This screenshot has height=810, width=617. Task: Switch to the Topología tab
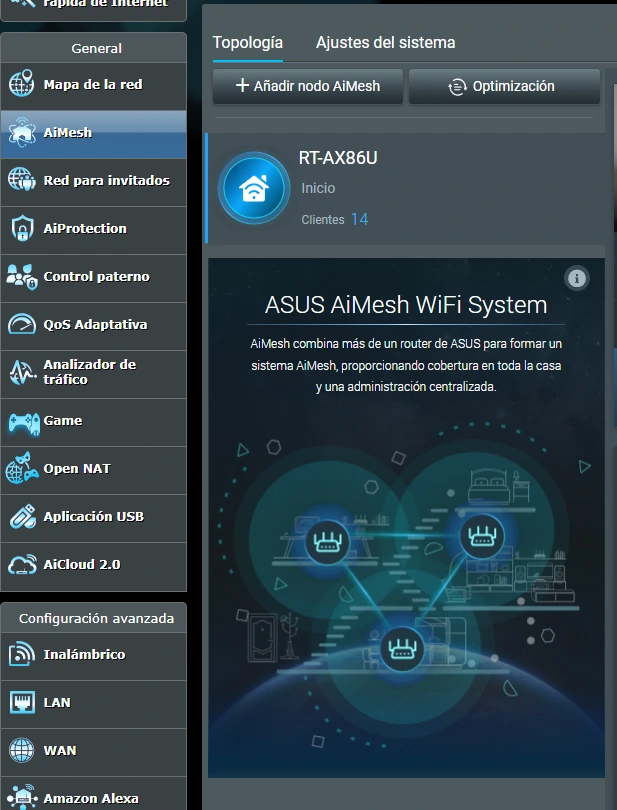pyautogui.click(x=248, y=42)
